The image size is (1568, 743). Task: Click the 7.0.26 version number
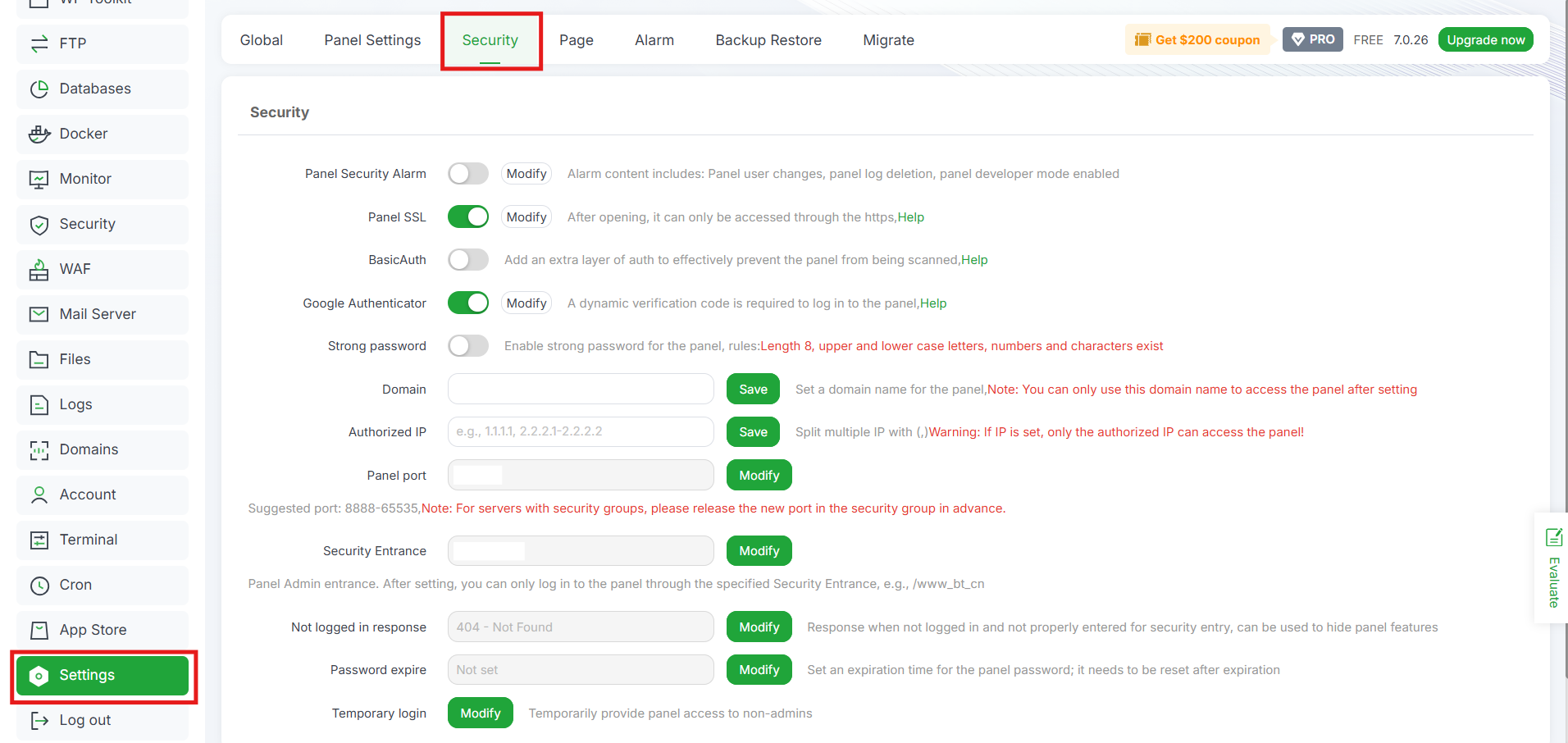point(1411,39)
